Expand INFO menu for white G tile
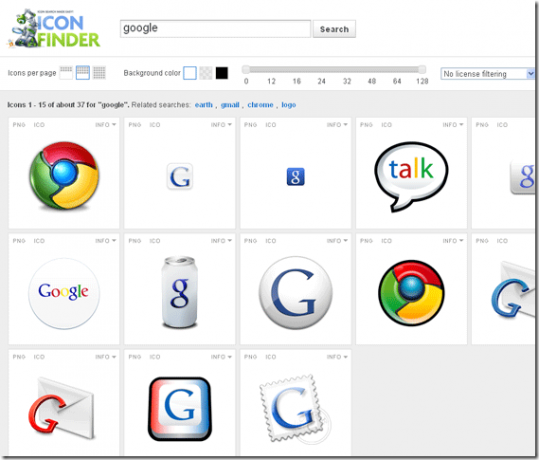 click(x=221, y=125)
